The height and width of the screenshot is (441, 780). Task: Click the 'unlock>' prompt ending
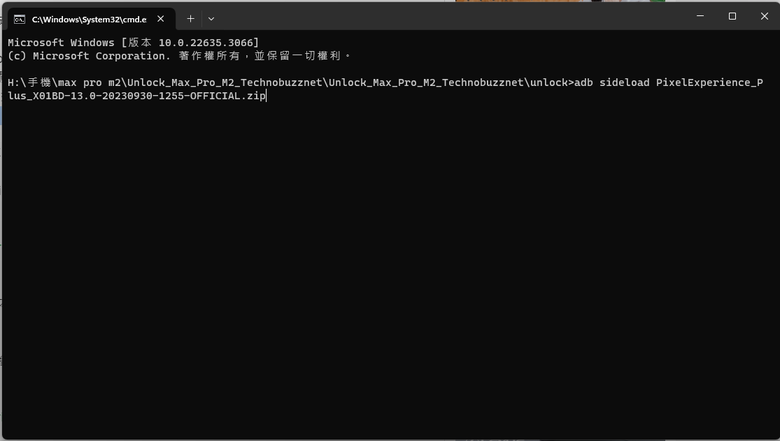pyautogui.click(x=552, y=83)
